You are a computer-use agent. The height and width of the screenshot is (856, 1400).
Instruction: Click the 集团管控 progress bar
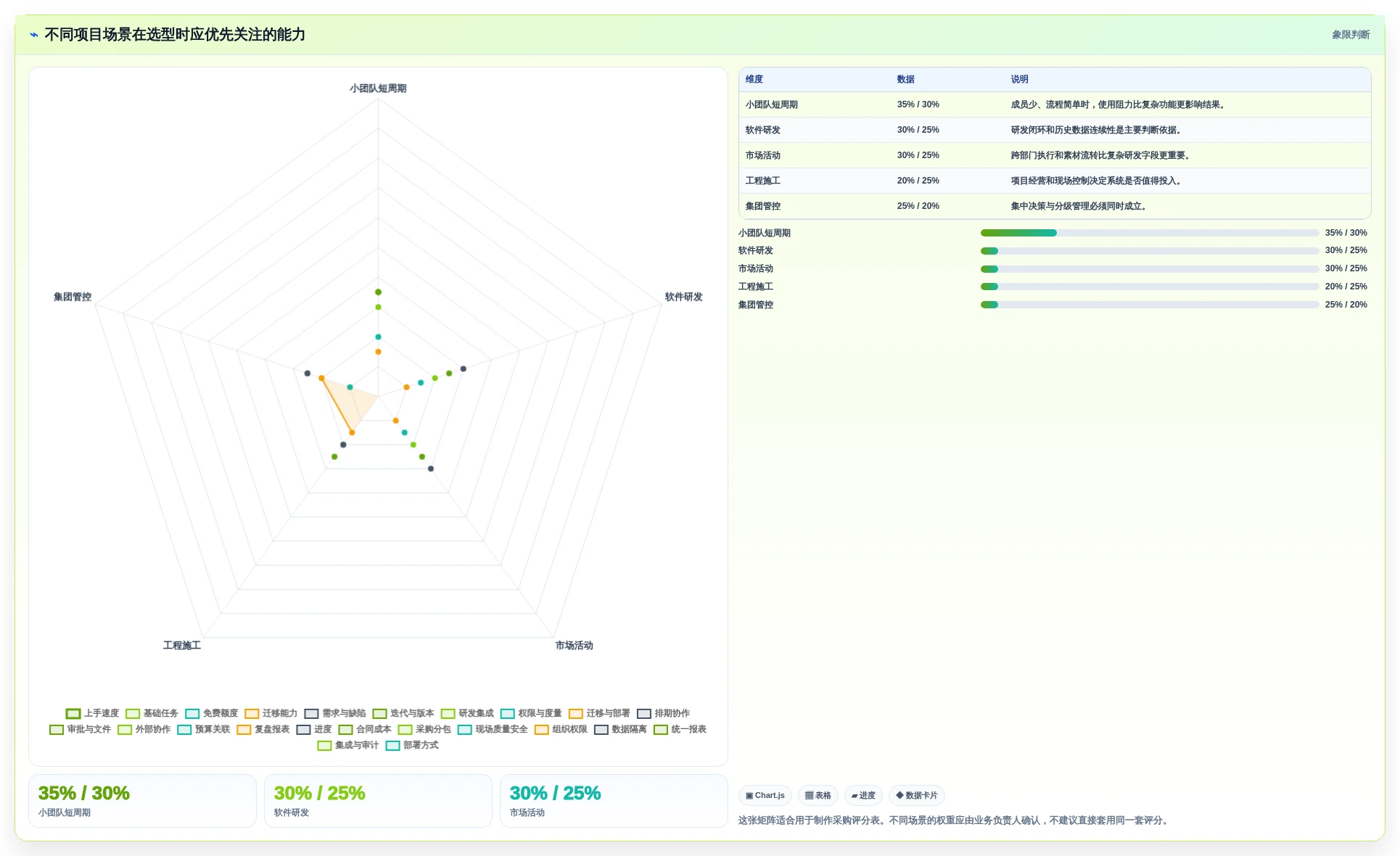coord(1150,305)
